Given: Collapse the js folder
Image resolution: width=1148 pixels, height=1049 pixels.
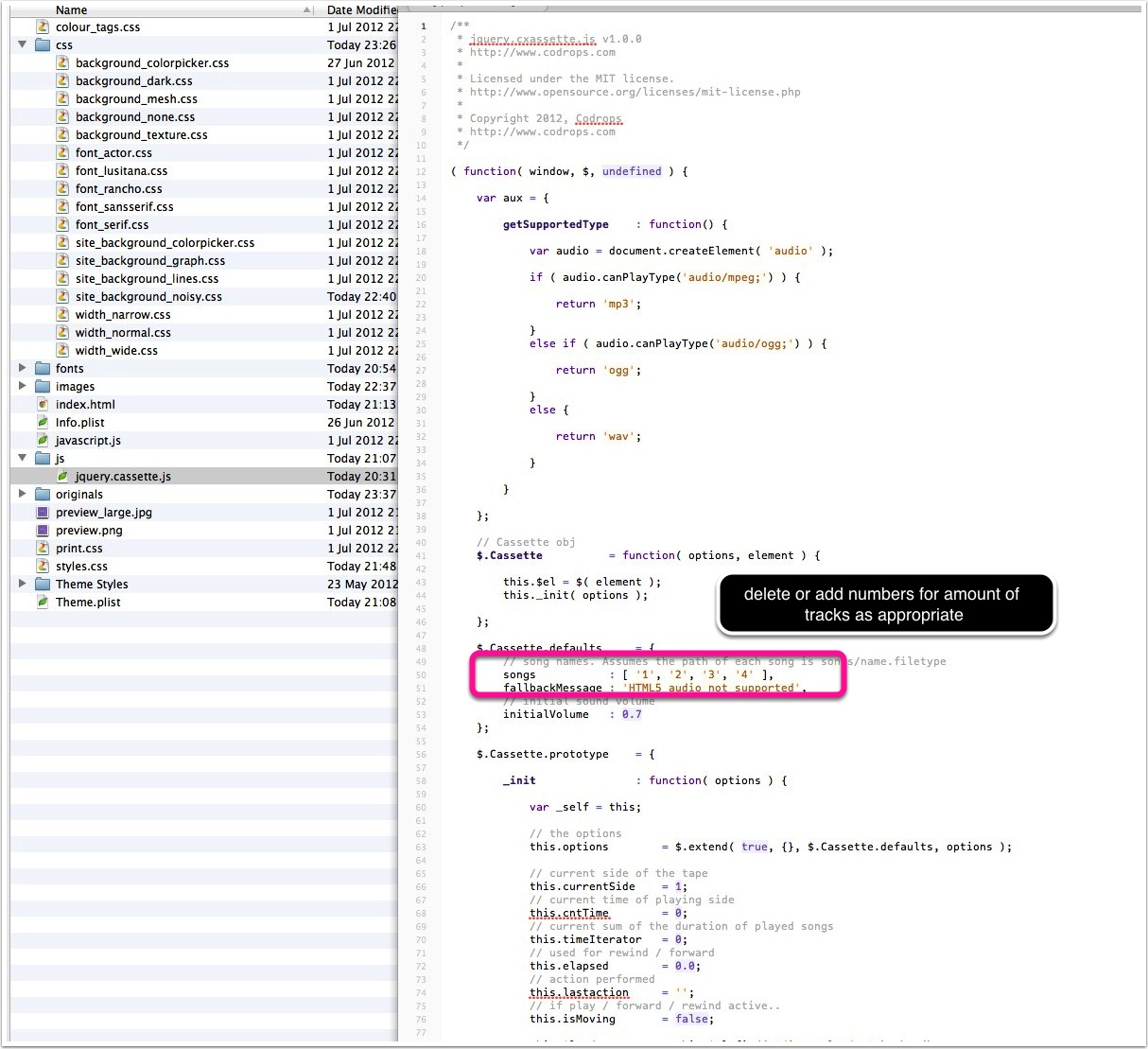Looking at the screenshot, I should pos(23,459).
